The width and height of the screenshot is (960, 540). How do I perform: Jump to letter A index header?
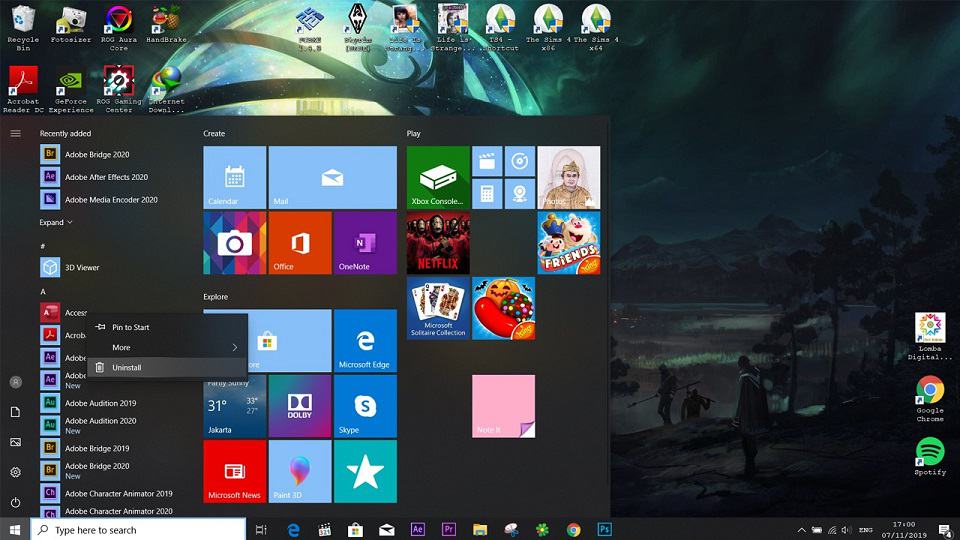point(43,292)
